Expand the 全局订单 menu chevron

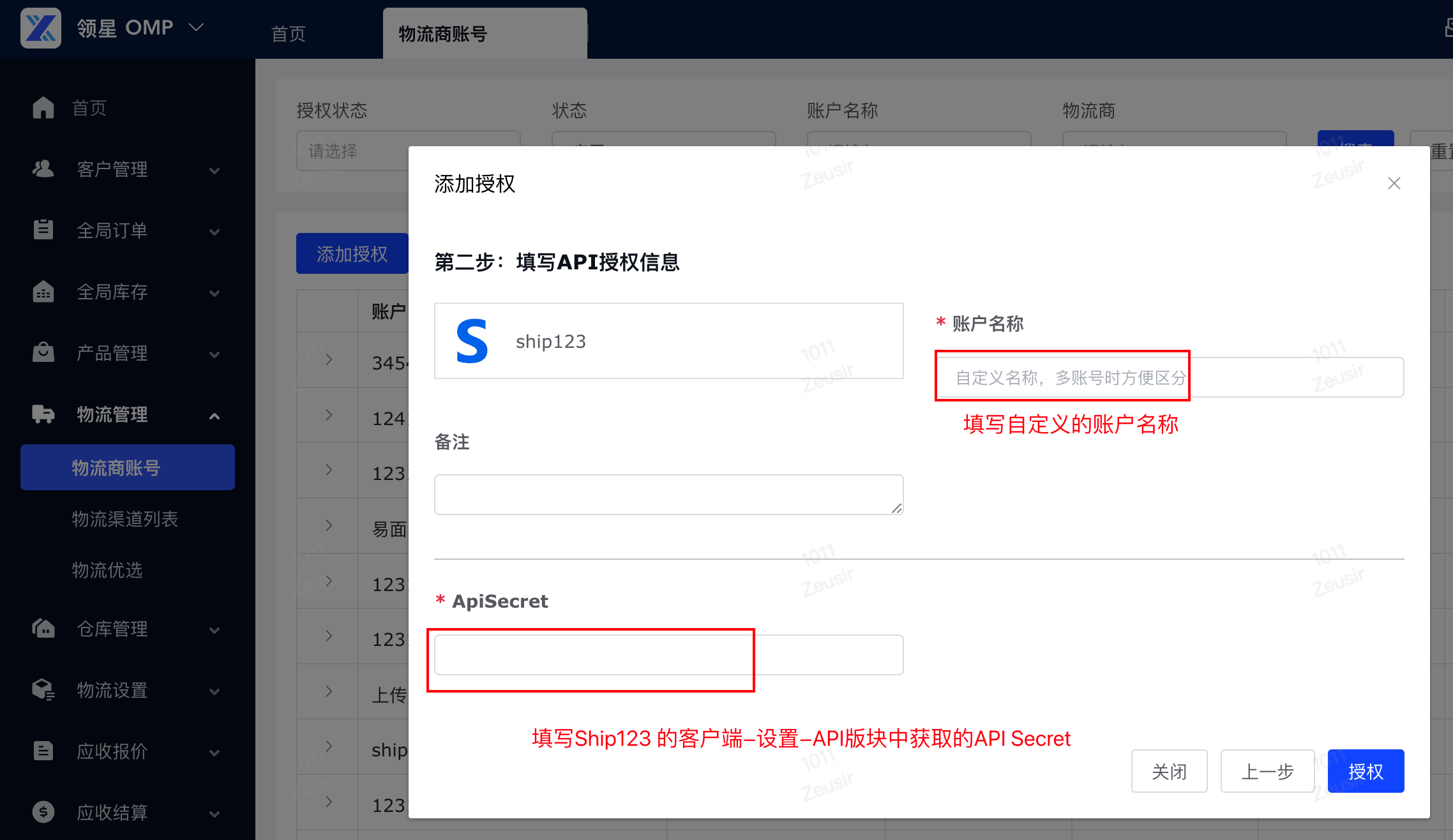coord(215,232)
